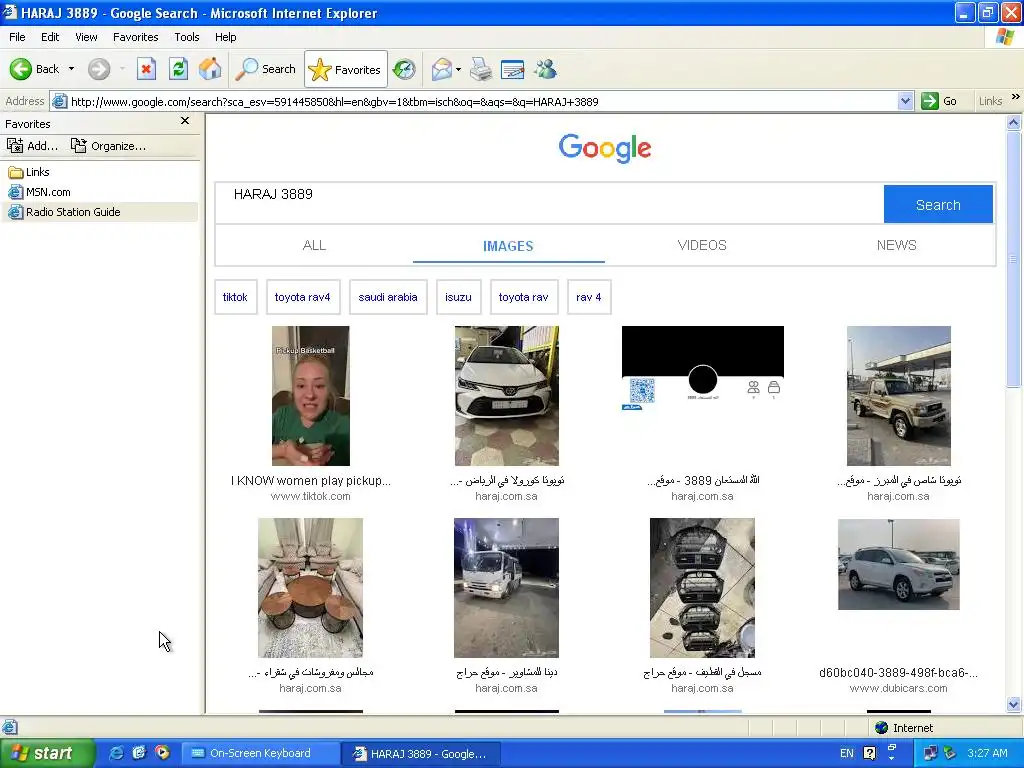
Task: Select the tiktok filter chip
Action: (235, 297)
